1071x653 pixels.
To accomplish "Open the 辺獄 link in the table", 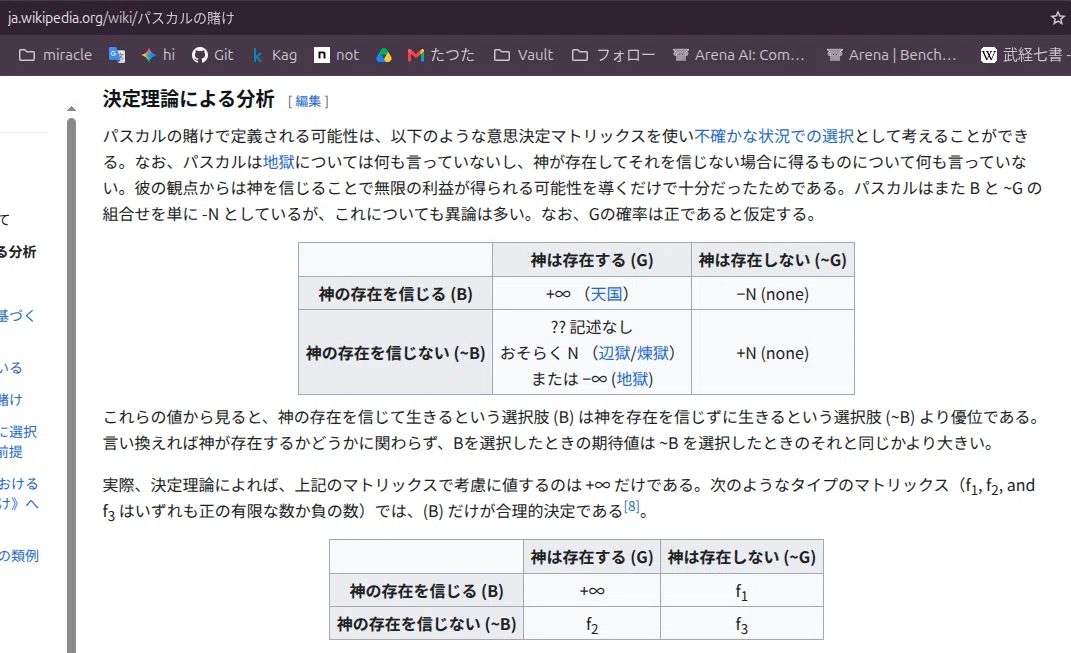I will click(614, 353).
